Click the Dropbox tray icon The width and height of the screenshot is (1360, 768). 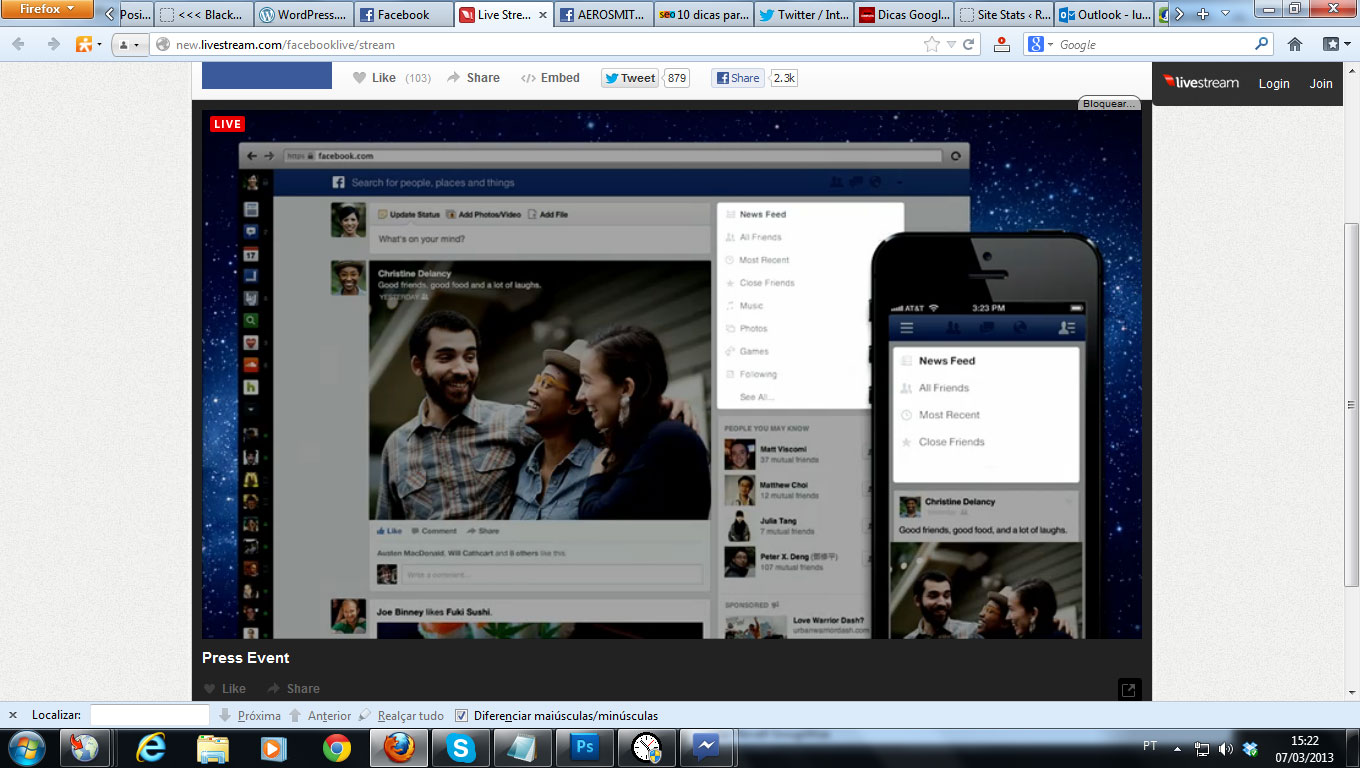pos(1250,748)
